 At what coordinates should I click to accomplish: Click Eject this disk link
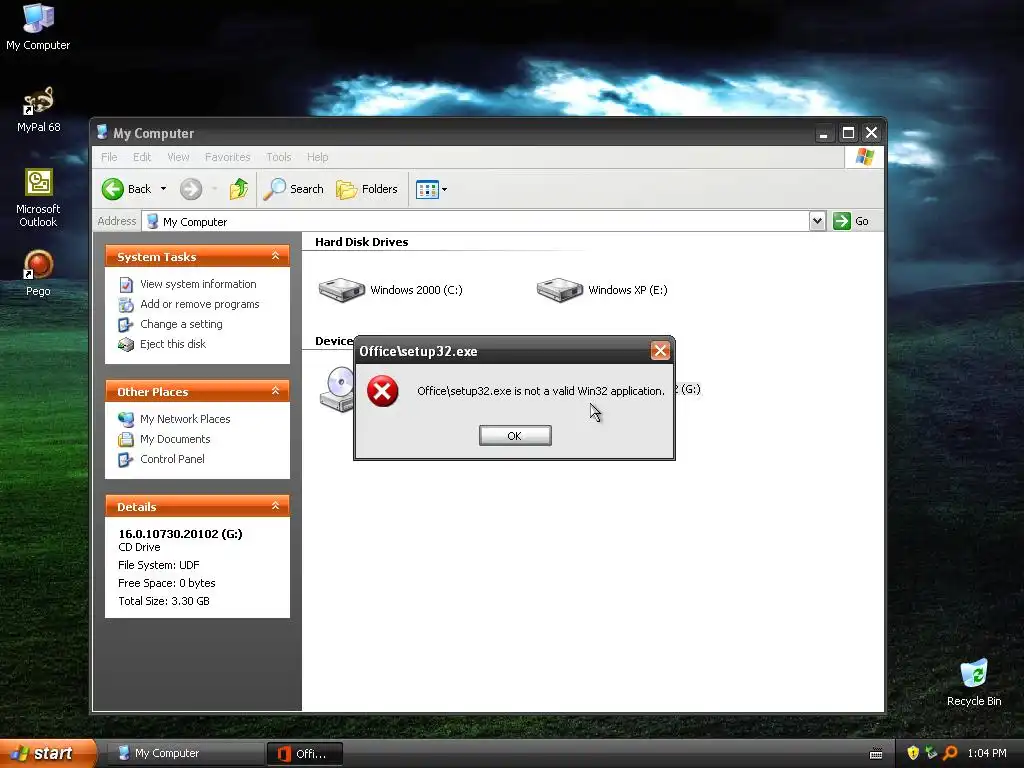click(172, 344)
